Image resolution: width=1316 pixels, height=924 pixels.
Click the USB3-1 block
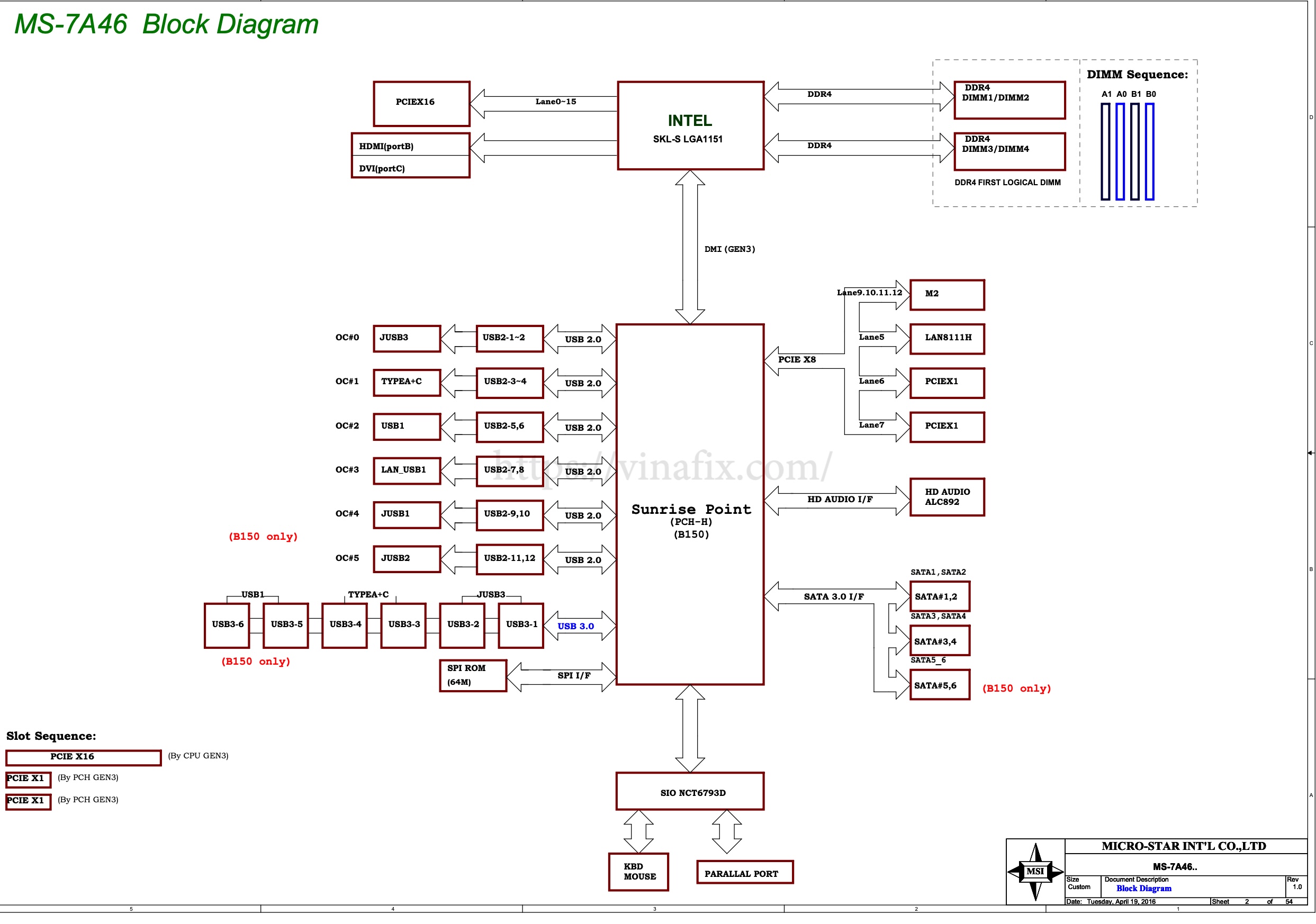[521, 626]
